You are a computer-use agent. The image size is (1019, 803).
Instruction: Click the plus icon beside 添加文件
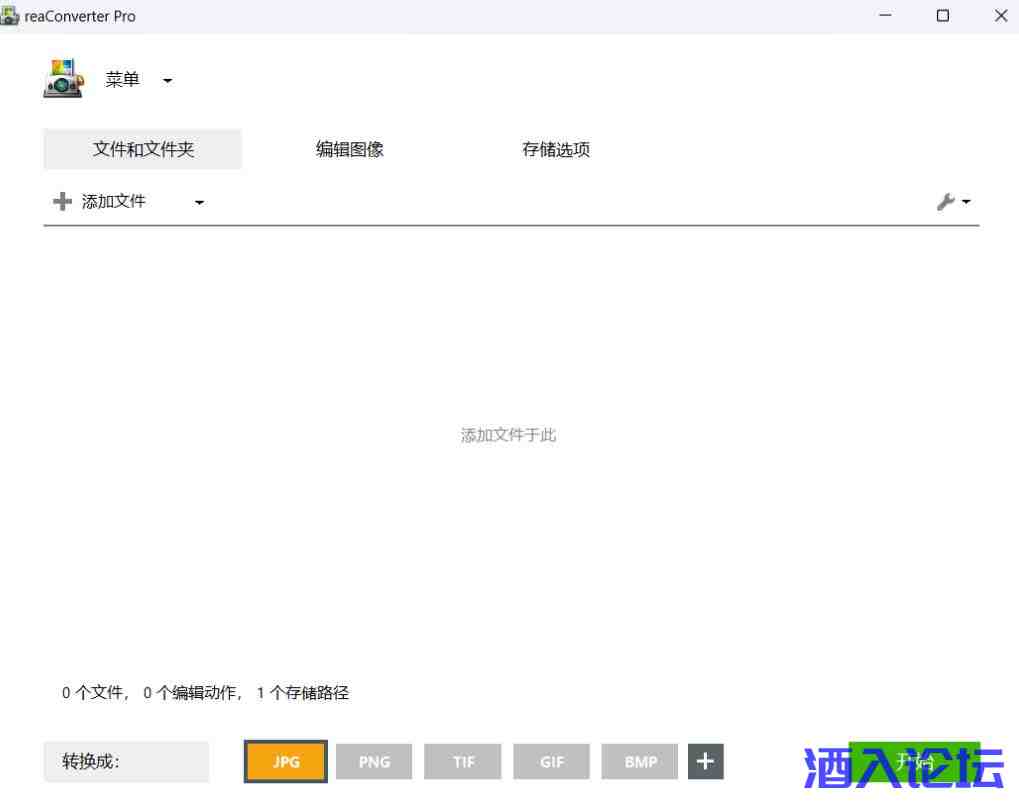click(62, 202)
